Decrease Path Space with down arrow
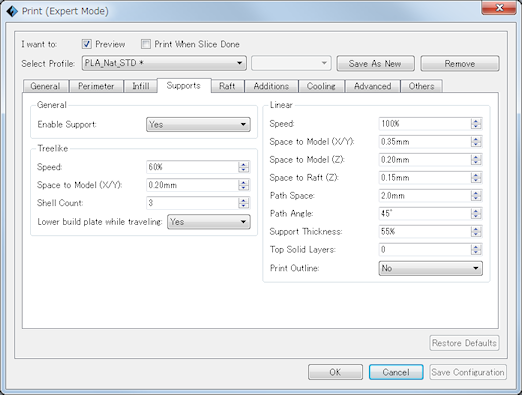The image size is (522, 395). click(476, 198)
